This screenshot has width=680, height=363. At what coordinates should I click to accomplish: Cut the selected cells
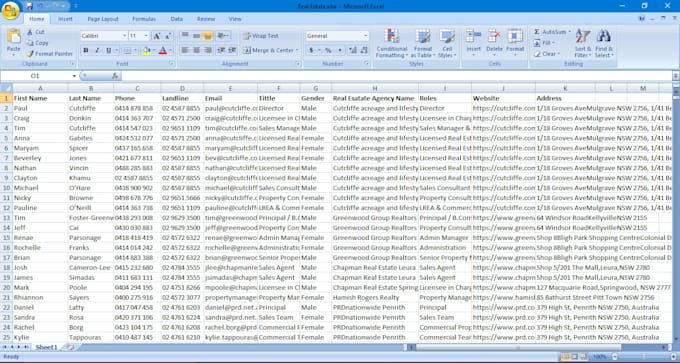(36, 32)
